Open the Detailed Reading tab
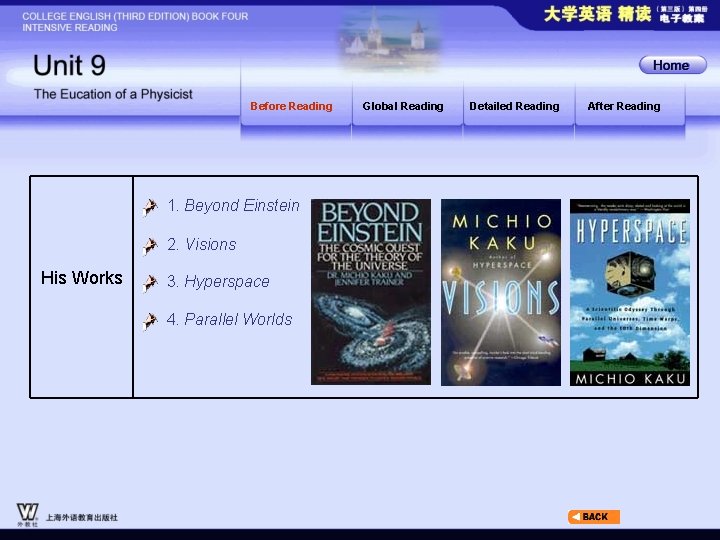 [x=514, y=106]
